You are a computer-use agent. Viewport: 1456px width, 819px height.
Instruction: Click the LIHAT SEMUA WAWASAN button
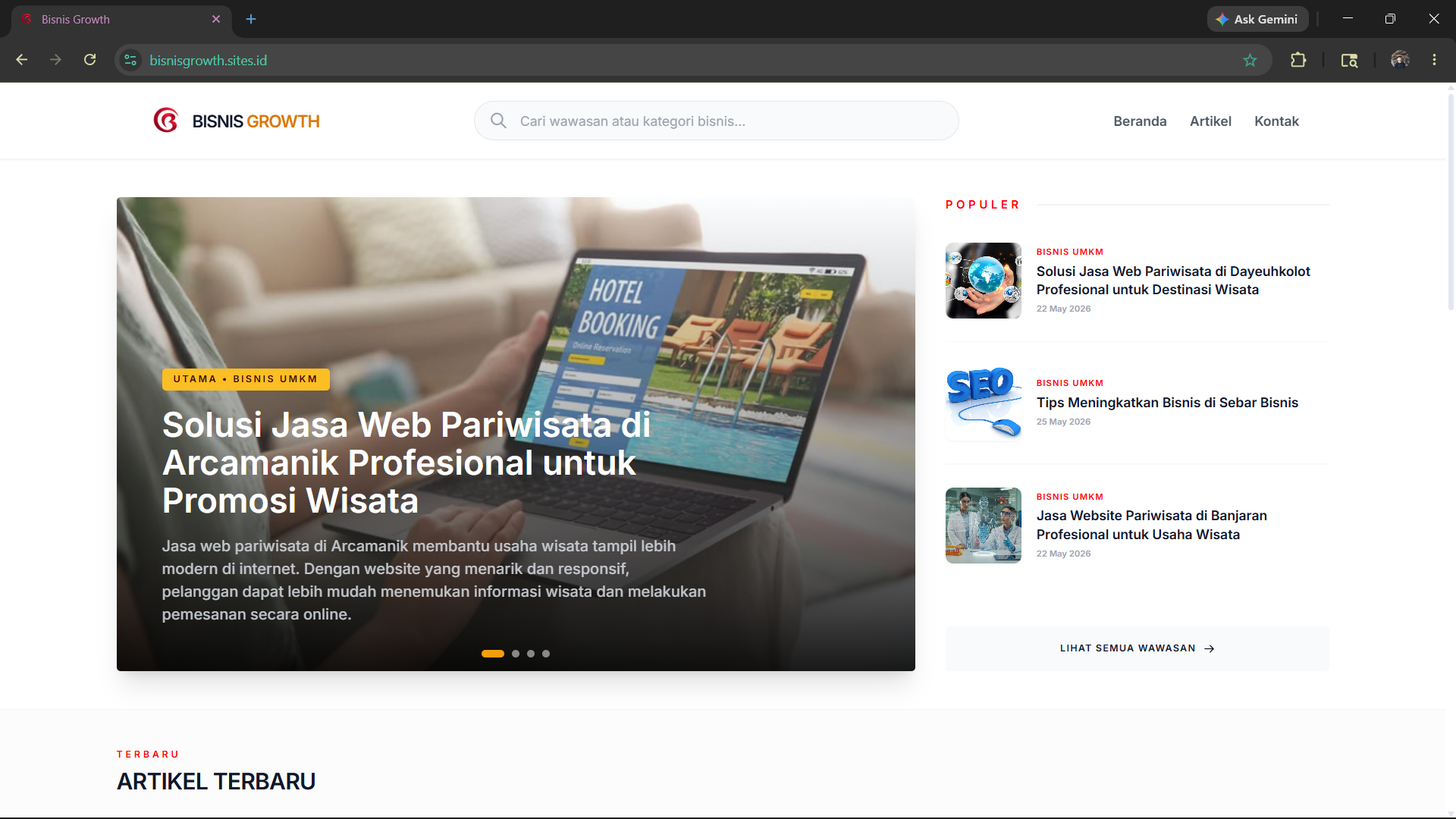click(1137, 648)
